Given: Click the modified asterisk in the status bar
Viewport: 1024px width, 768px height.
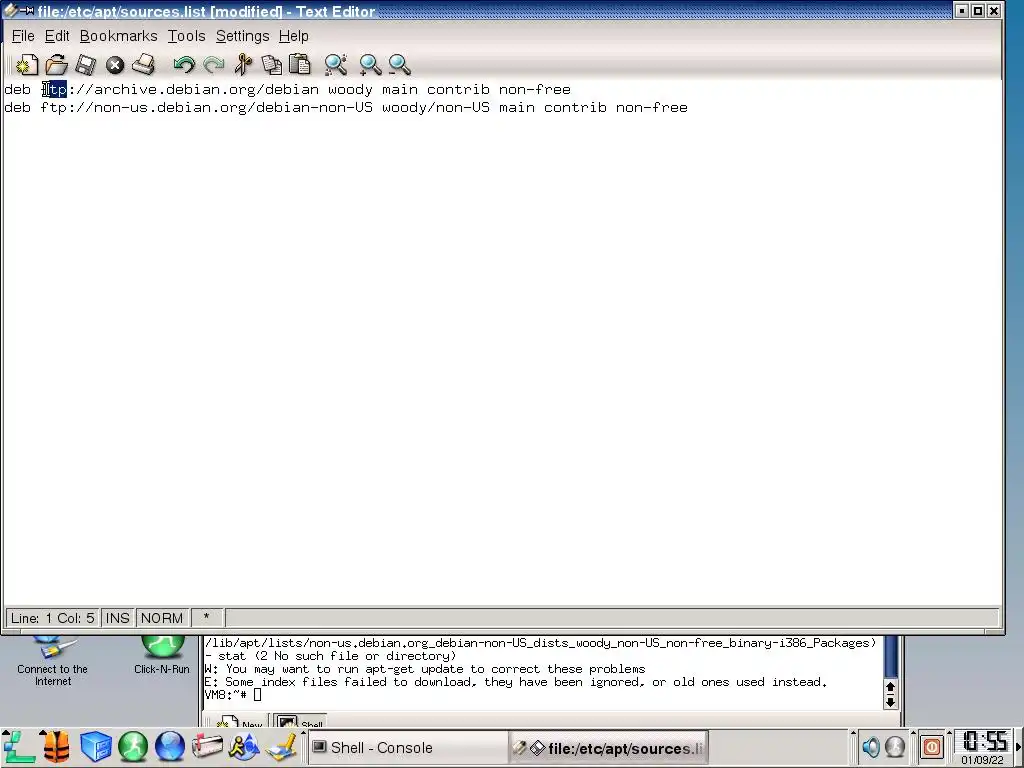Looking at the screenshot, I should tap(206, 617).
